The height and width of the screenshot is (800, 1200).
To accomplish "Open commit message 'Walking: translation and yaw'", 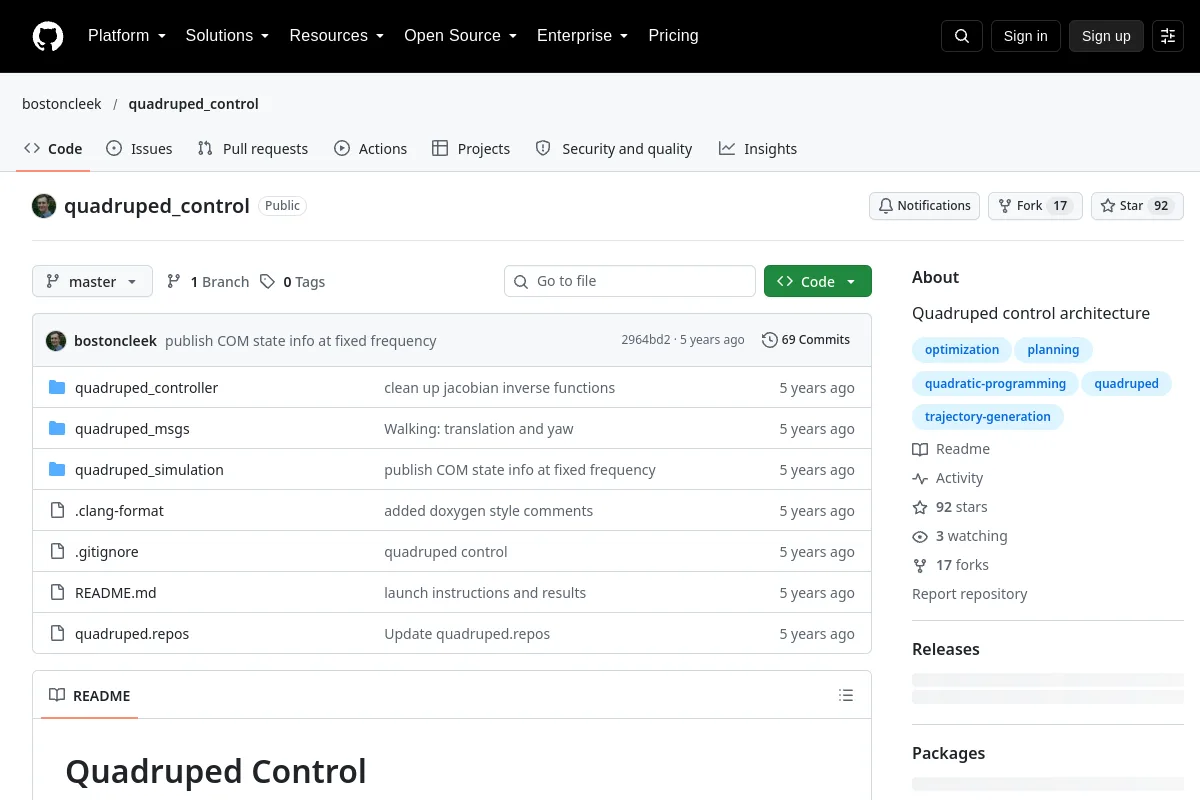I will pos(479,429).
